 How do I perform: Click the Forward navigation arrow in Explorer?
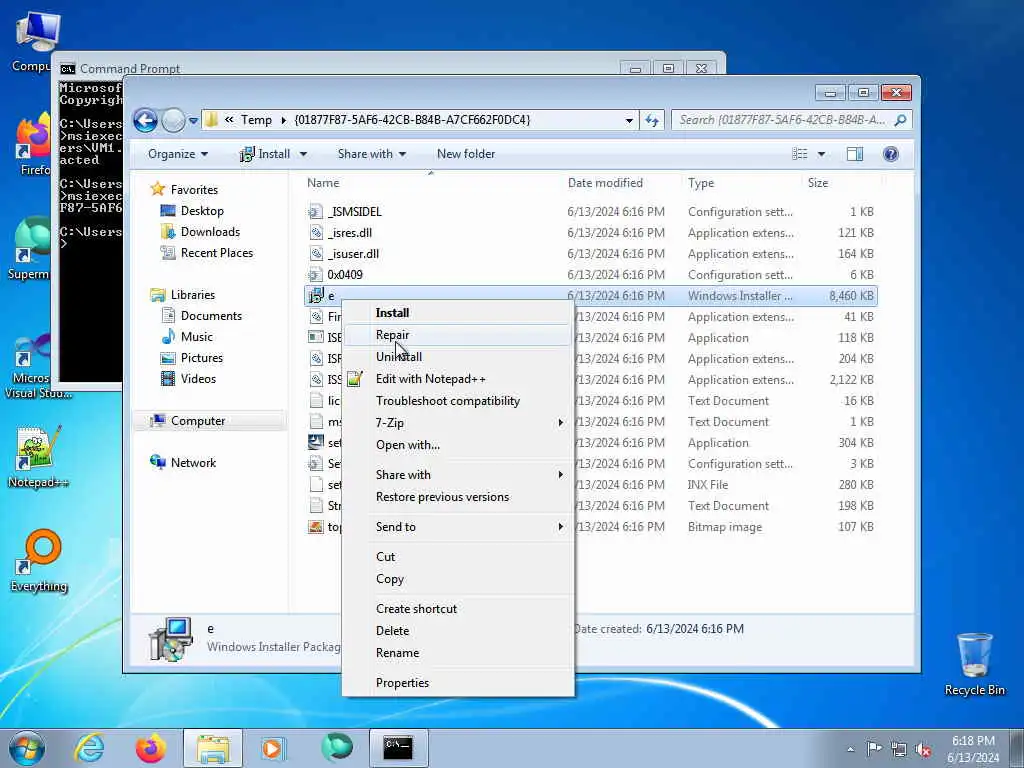pos(173,120)
